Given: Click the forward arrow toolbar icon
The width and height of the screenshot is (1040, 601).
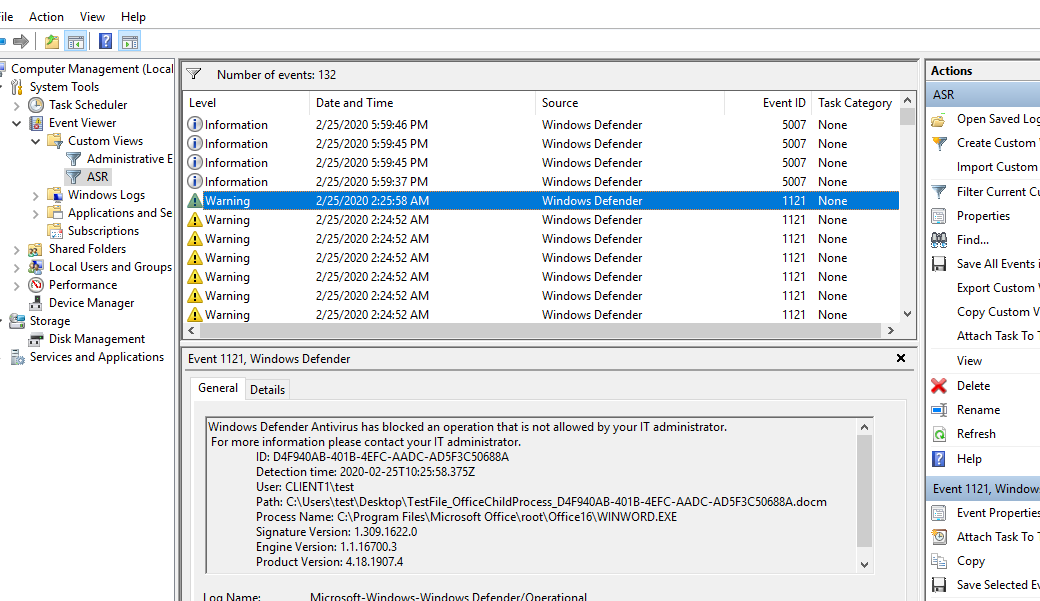Looking at the screenshot, I should (21, 42).
